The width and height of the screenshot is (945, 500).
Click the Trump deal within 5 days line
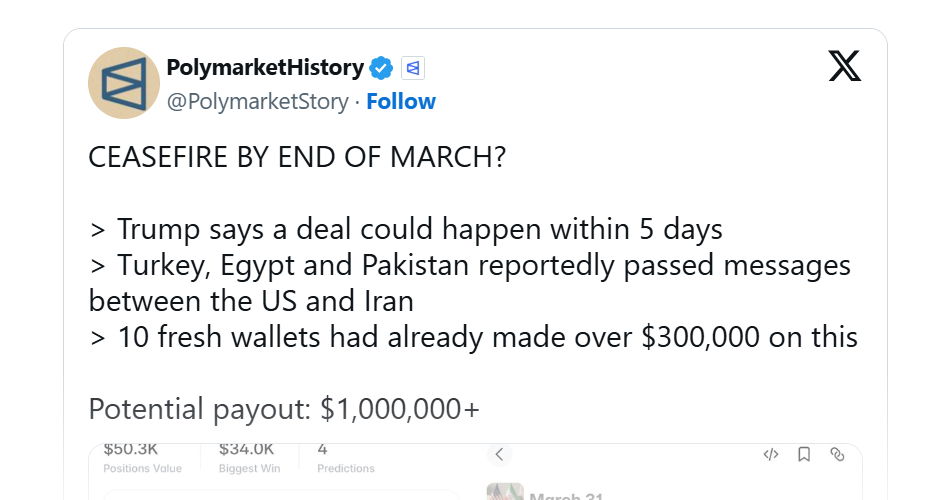[x=406, y=229]
